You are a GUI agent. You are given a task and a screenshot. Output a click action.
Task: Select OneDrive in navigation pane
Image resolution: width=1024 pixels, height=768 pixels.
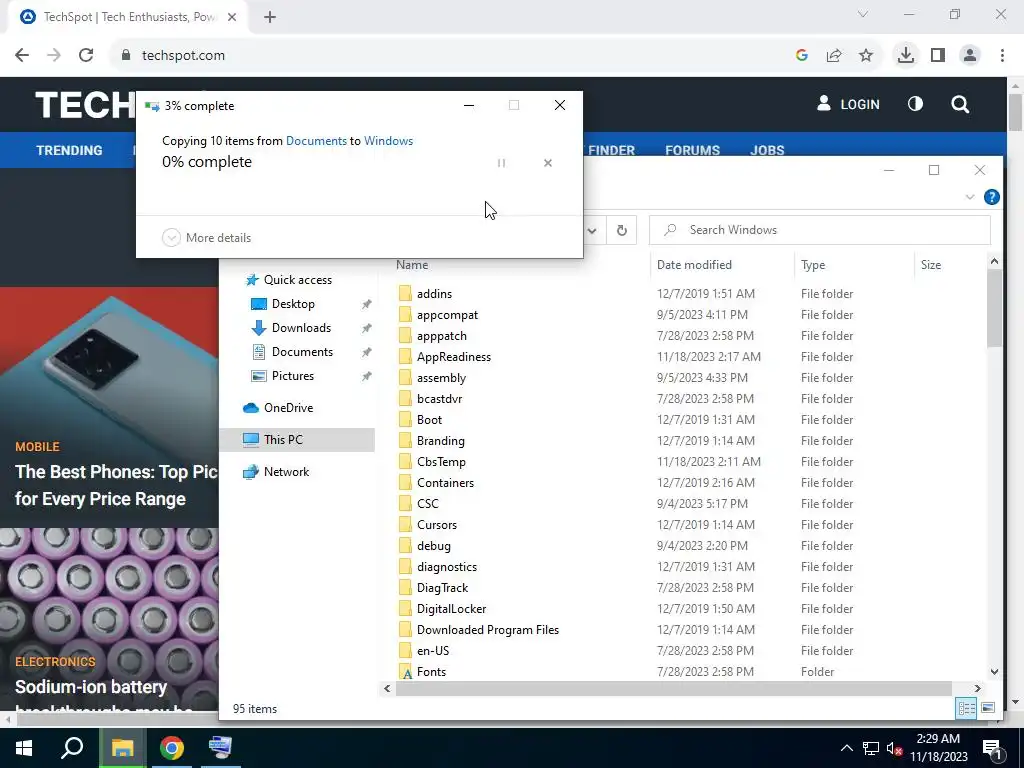click(288, 408)
